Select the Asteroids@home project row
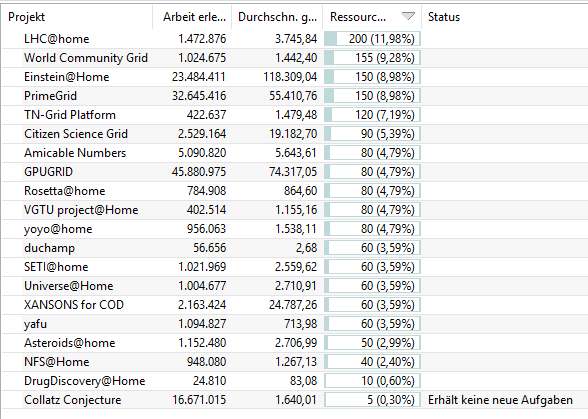 pos(295,343)
